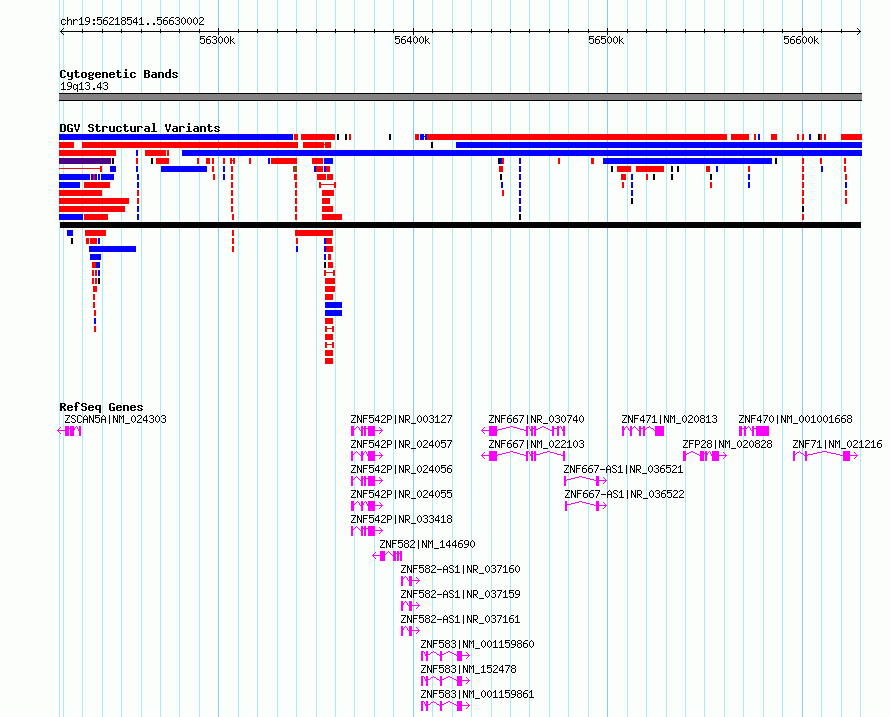The height and width of the screenshot is (717, 890).
Task: Click the ZNF582|NM_144690 gene label
Action: pos(427,544)
